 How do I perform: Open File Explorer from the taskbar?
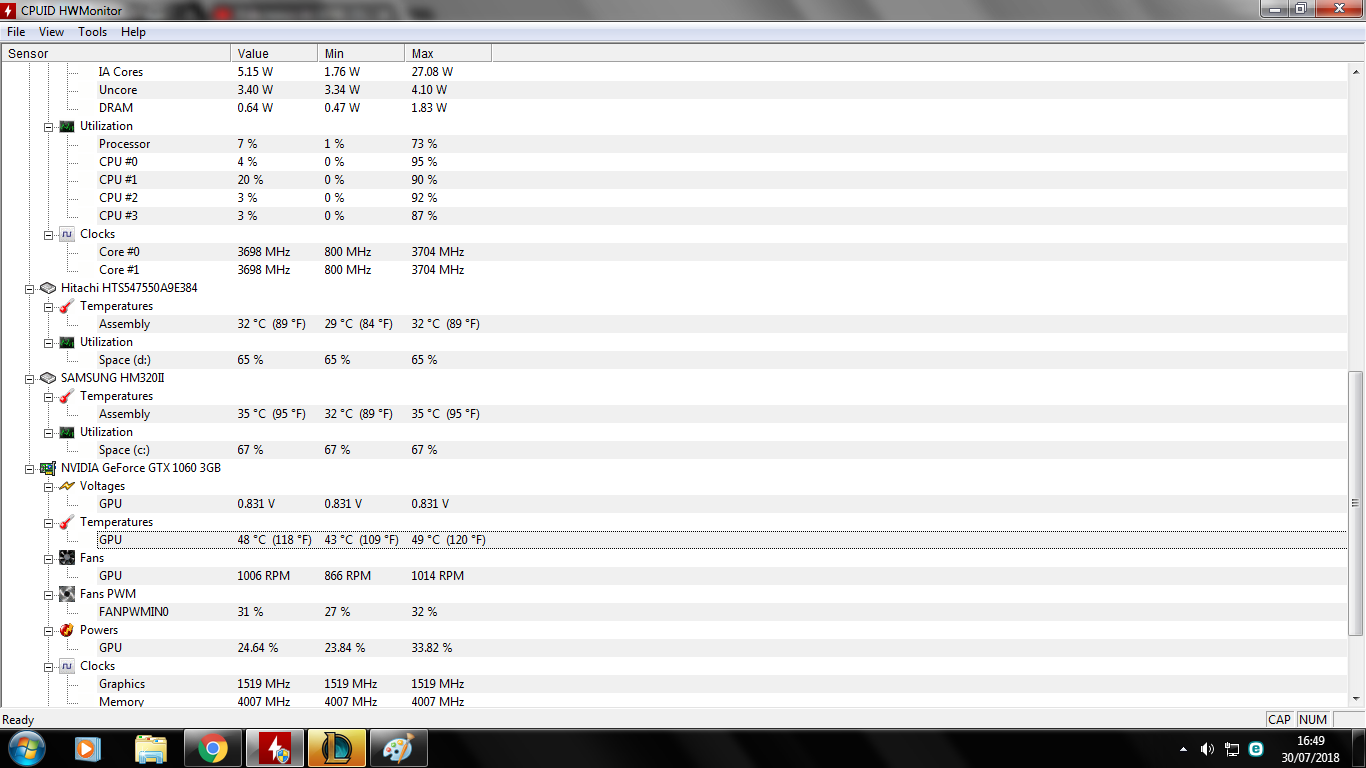coord(151,748)
